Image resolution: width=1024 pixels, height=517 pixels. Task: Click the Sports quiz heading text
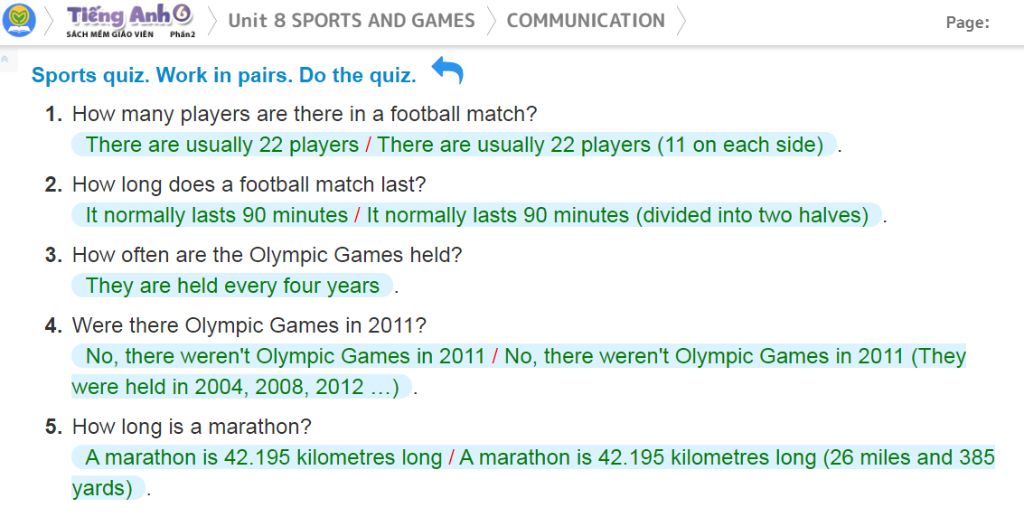224,75
